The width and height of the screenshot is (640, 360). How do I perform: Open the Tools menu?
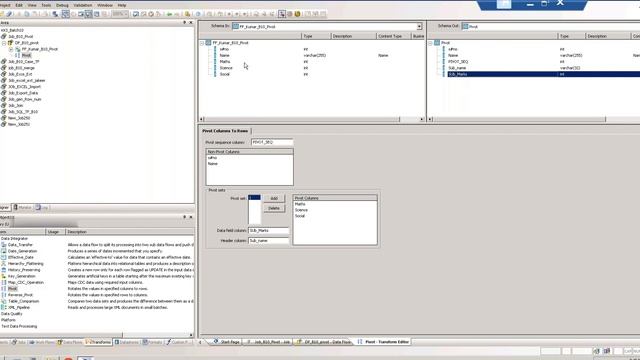point(46,5)
